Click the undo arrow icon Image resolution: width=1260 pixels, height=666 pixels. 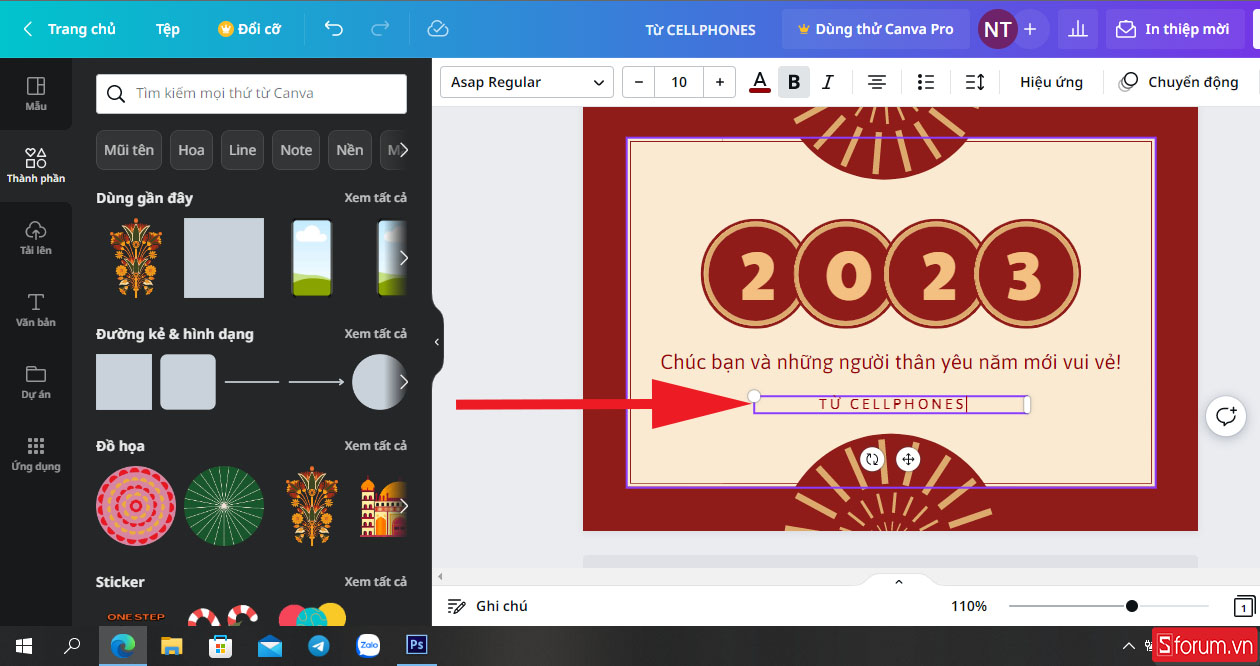click(x=334, y=29)
